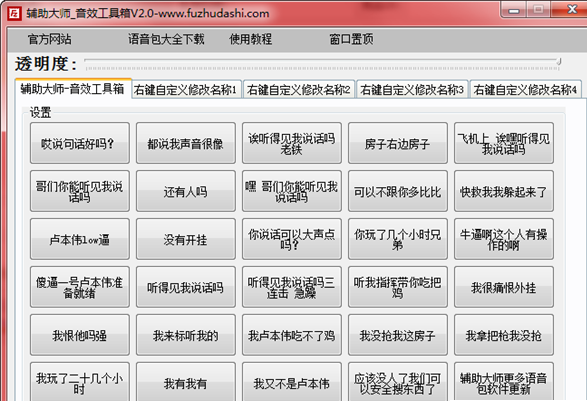Trigger the 卢本伟low逼 sound button

(80, 239)
